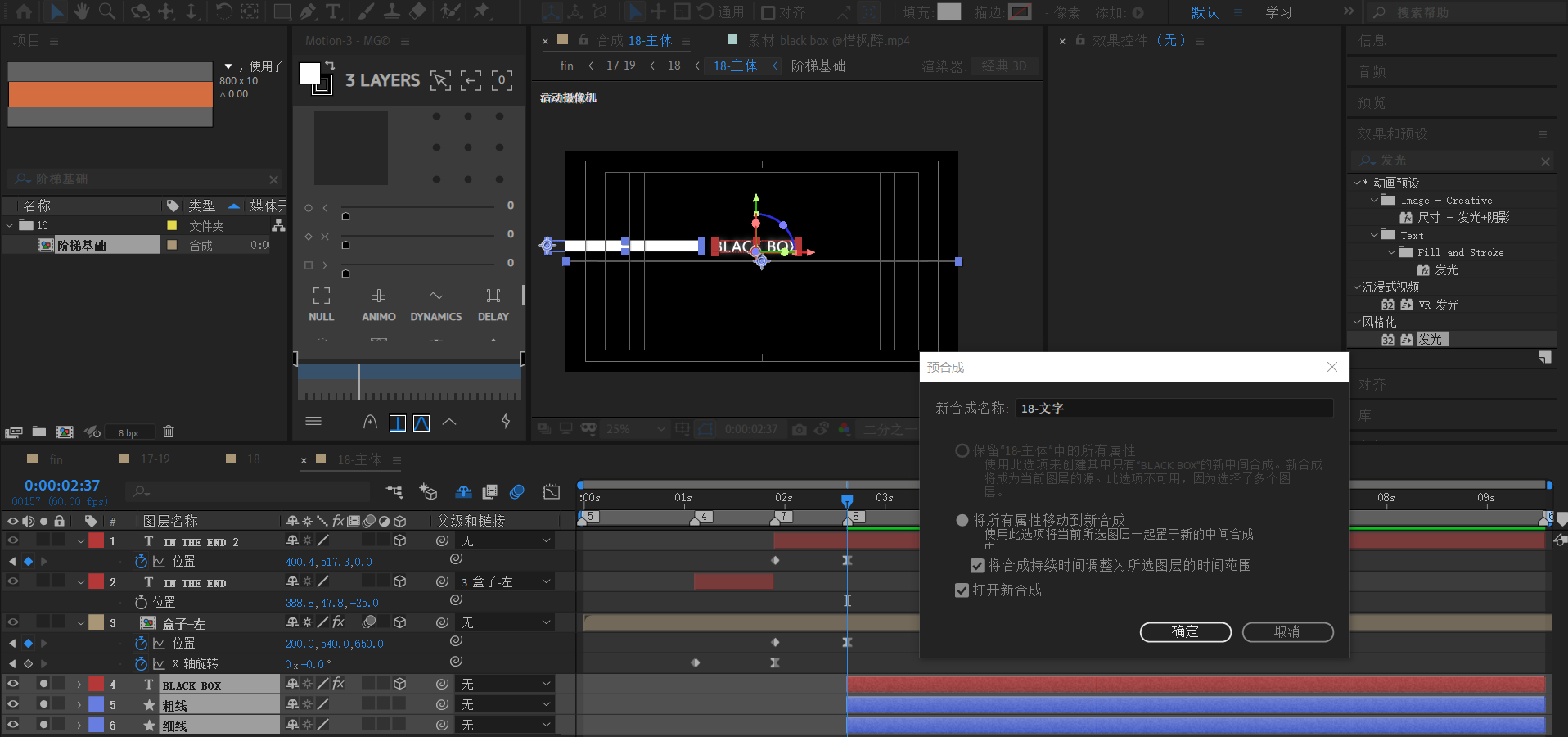Image resolution: width=1568 pixels, height=737 pixels.
Task: Select the Orbit camera tool
Action: (140, 11)
